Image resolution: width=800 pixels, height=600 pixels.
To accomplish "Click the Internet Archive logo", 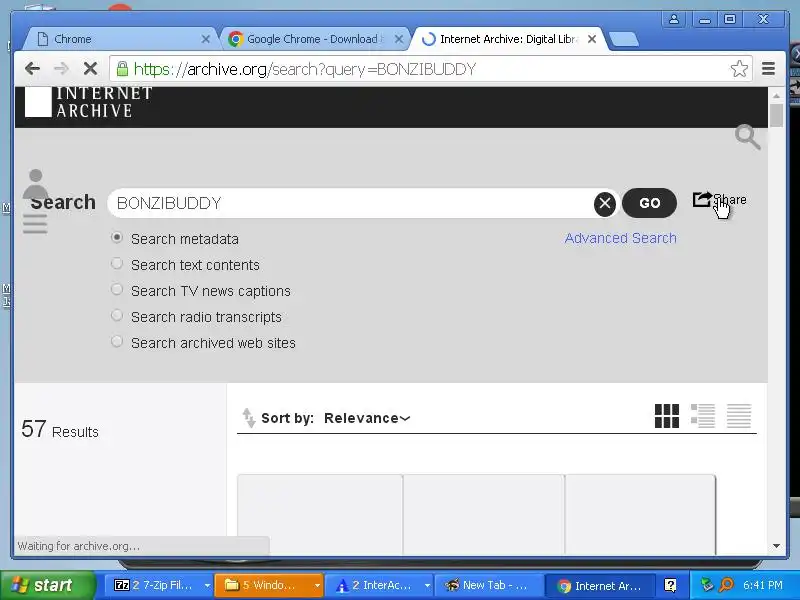I will 88,102.
